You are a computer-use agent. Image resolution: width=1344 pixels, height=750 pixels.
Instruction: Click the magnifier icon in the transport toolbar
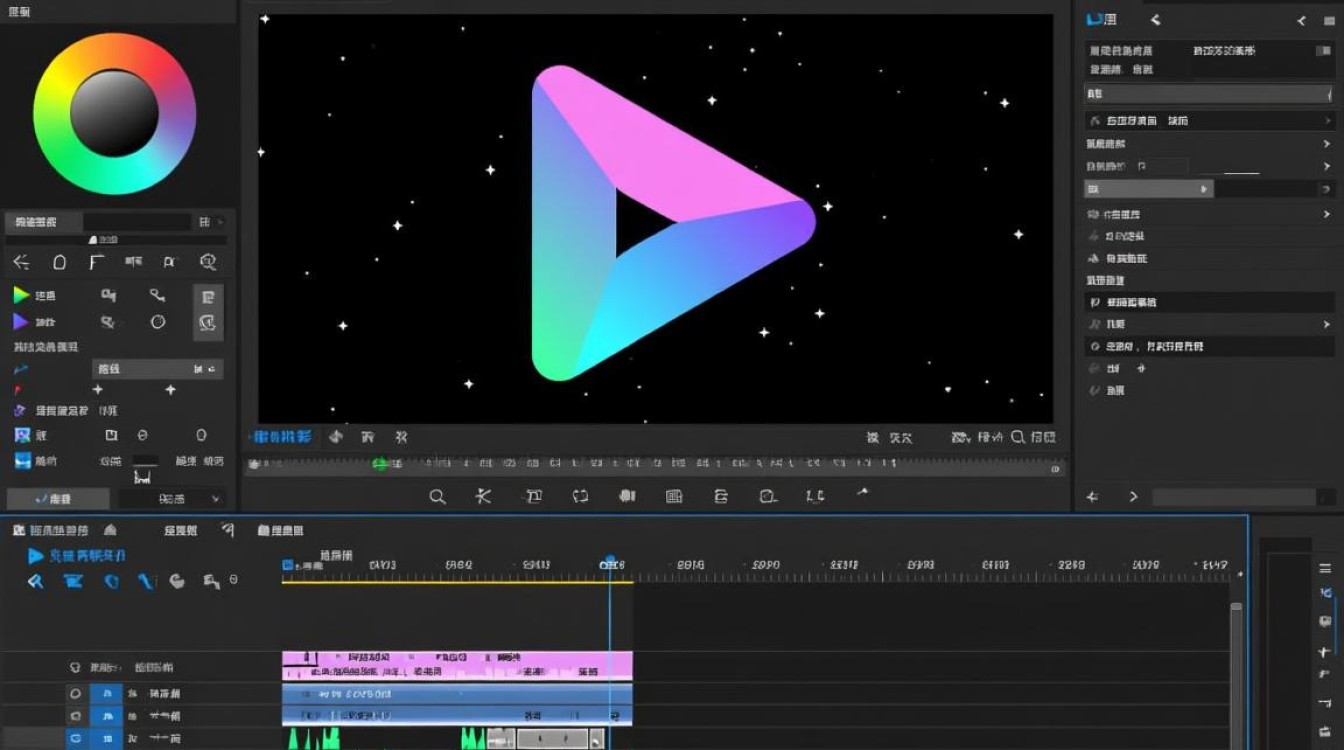tap(437, 496)
